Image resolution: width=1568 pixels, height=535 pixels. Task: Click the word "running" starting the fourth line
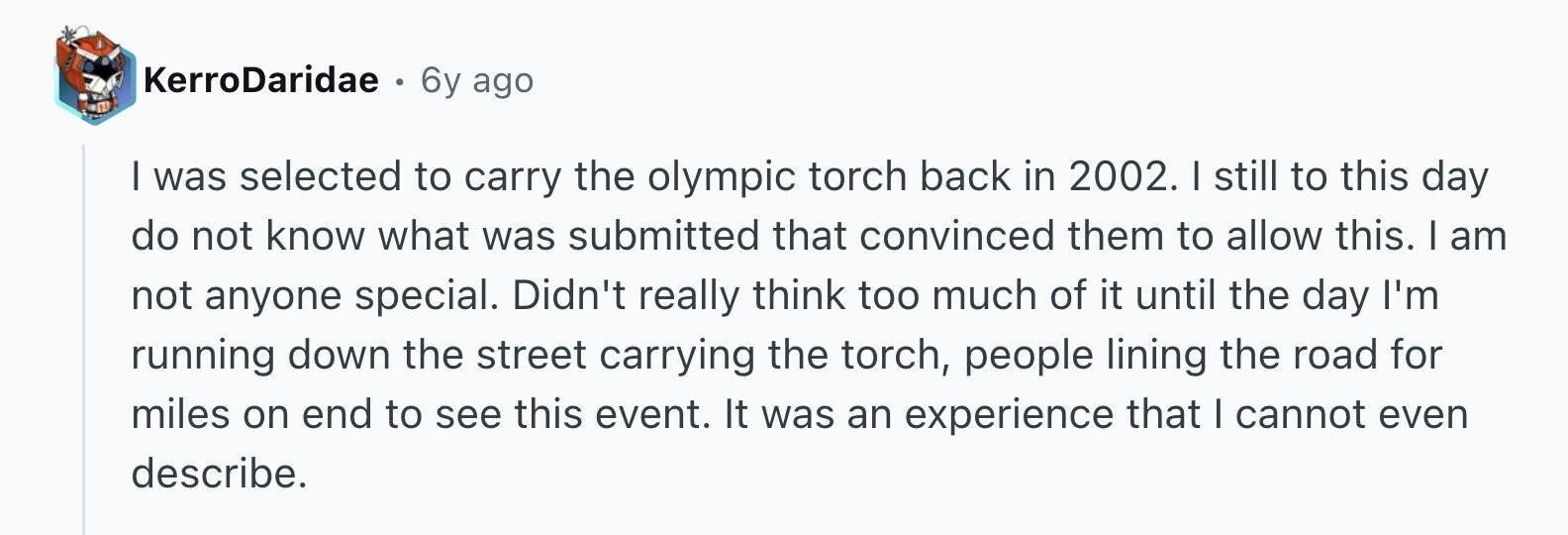point(203,356)
